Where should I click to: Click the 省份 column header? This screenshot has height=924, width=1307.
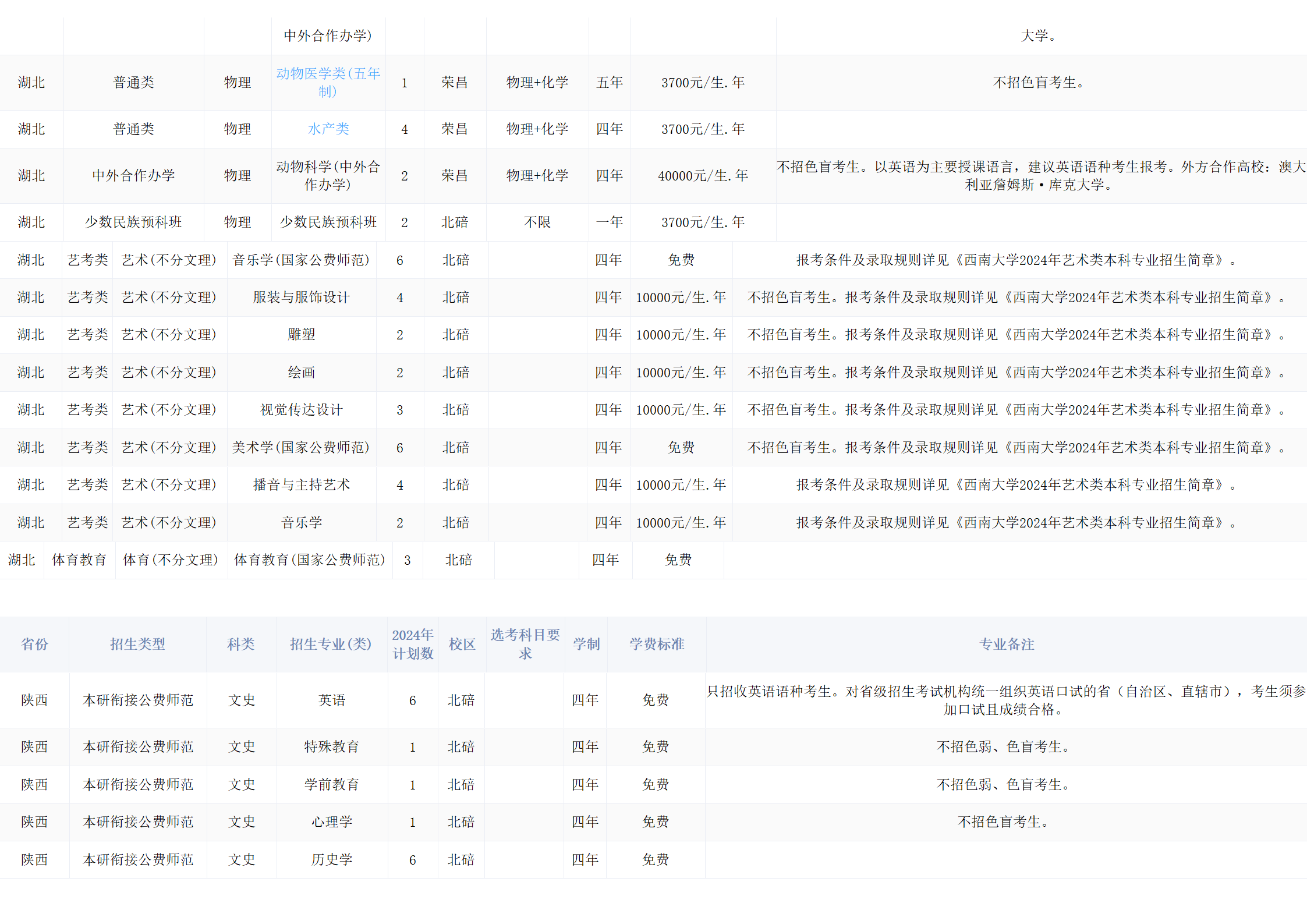(35, 645)
